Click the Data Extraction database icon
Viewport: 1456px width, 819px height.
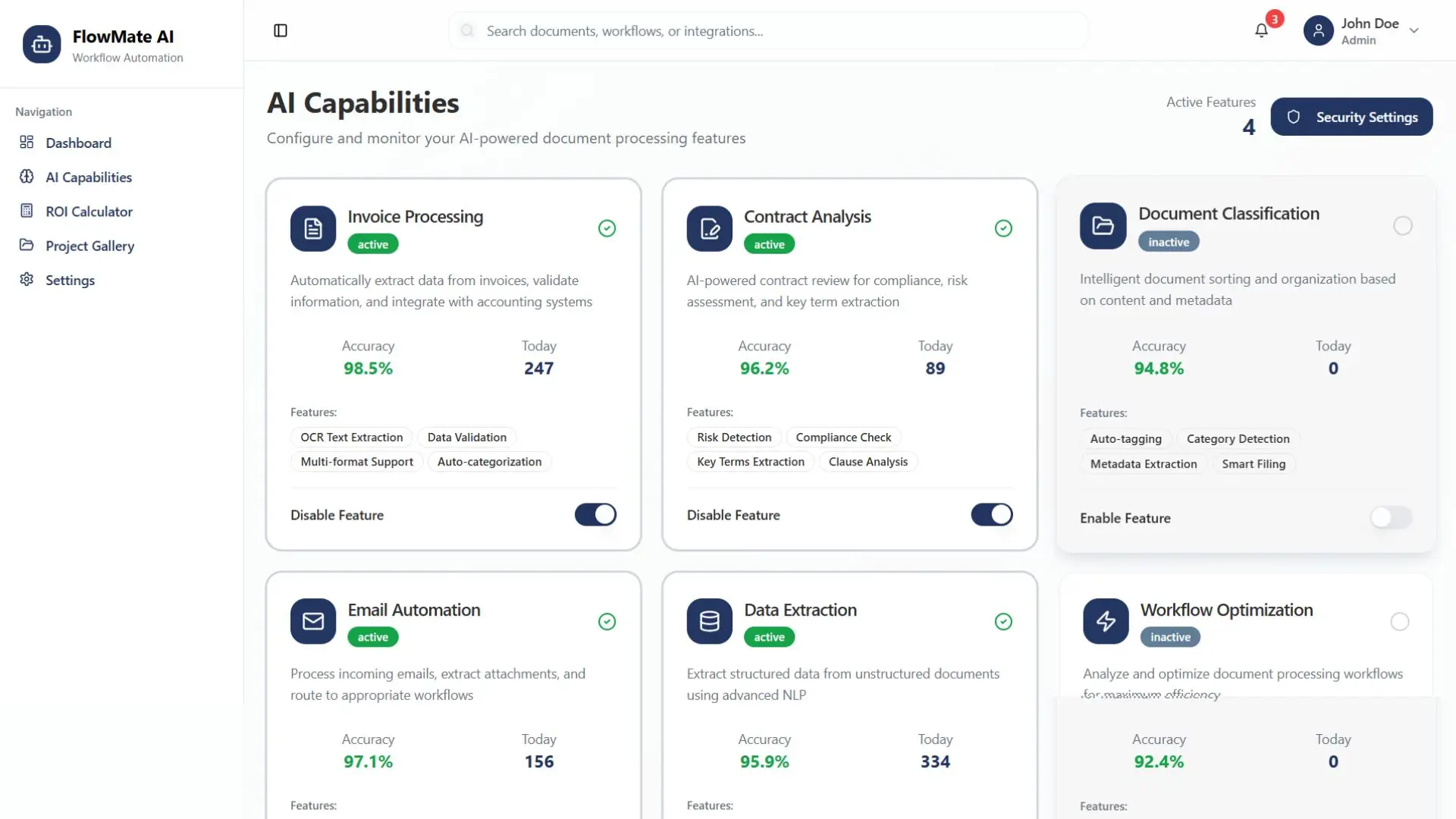[x=710, y=621]
